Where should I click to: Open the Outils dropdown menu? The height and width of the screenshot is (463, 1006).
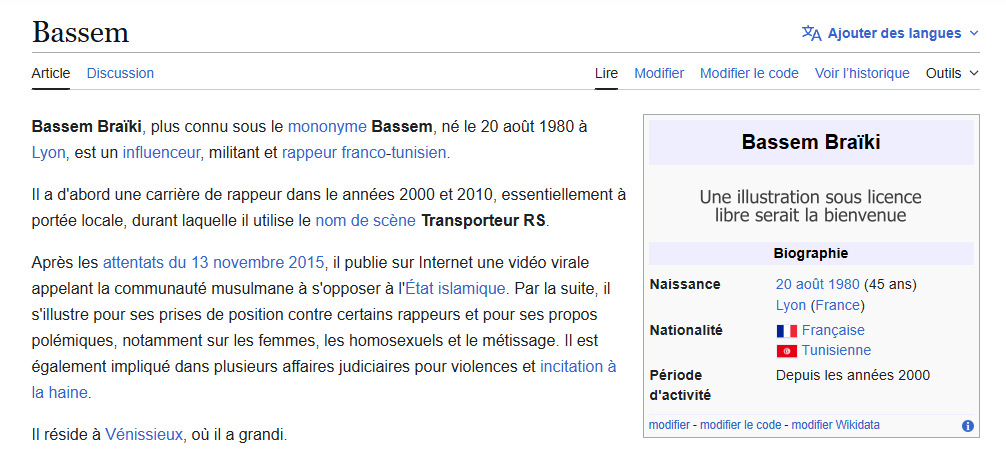[x=952, y=73]
